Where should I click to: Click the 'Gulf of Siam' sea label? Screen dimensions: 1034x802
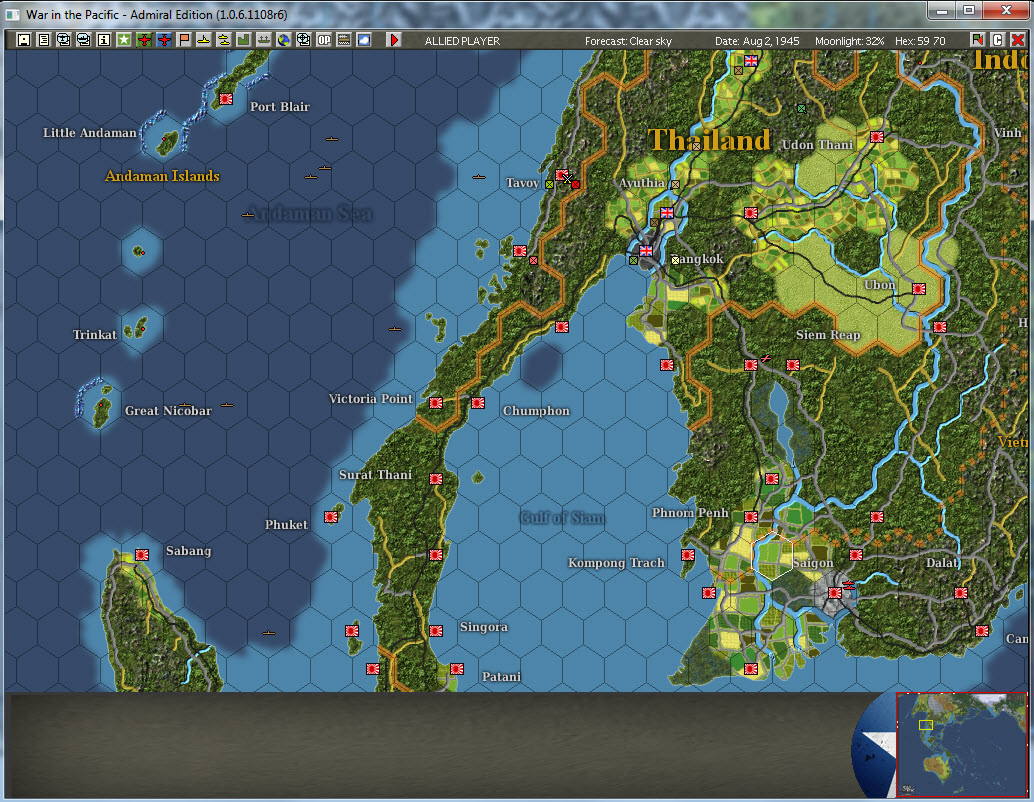coord(562,518)
